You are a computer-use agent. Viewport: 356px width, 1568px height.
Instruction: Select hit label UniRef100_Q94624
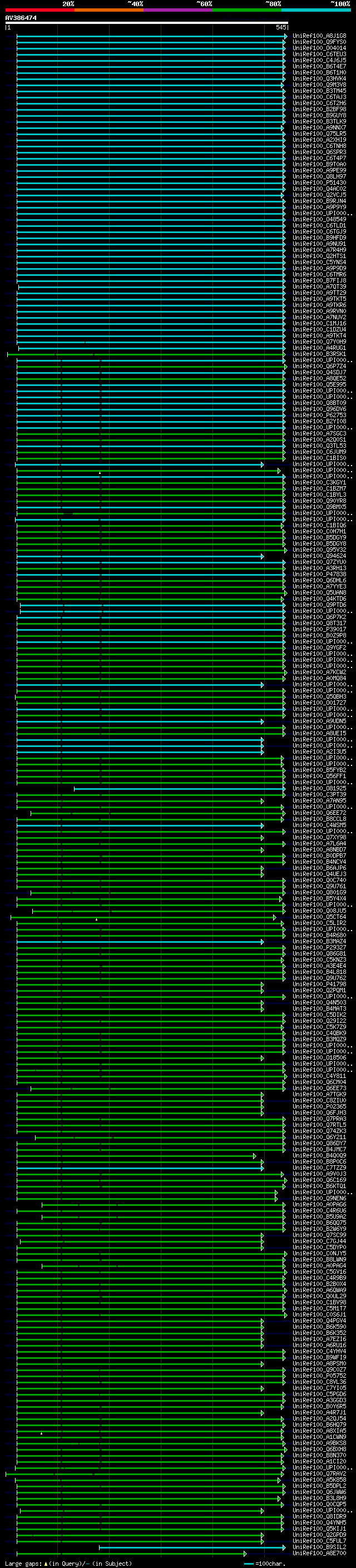tap(319, 556)
